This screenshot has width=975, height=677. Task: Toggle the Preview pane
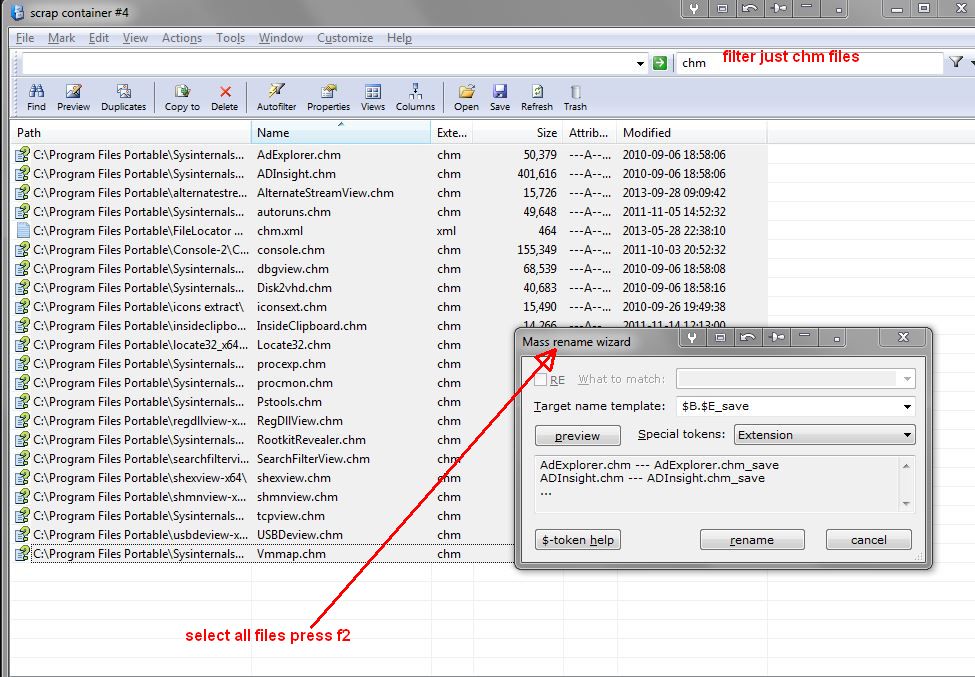tap(73, 98)
